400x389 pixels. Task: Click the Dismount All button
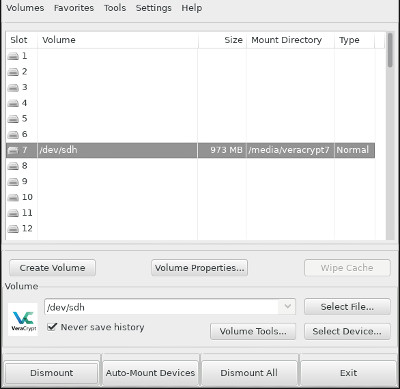click(x=249, y=373)
